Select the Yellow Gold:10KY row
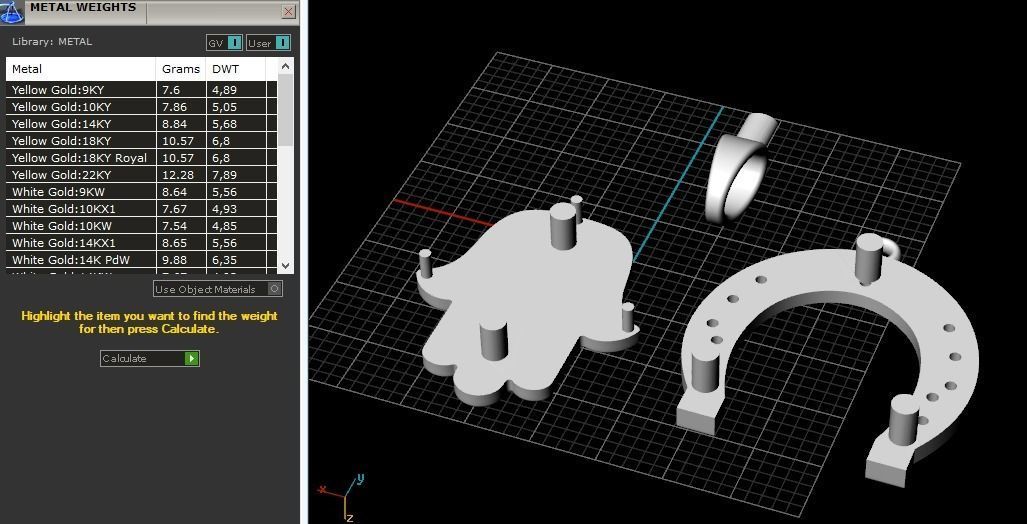 (x=141, y=107)
